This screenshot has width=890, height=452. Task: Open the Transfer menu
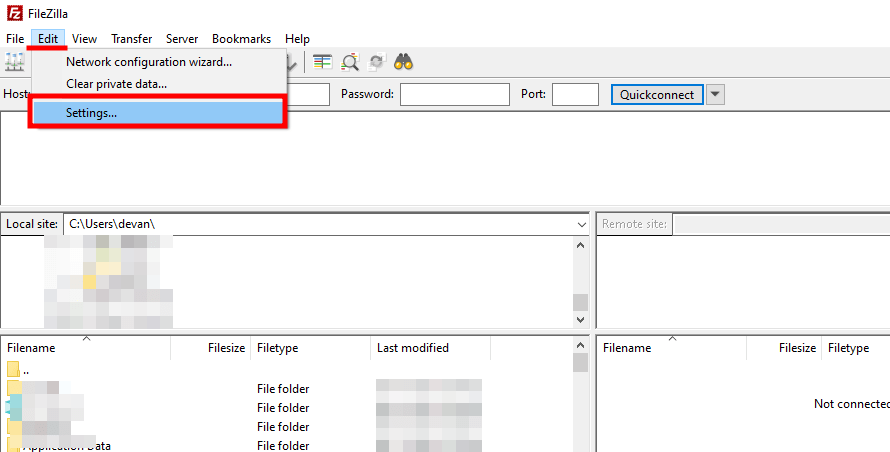pyautogui.click(x=131, y=39)
